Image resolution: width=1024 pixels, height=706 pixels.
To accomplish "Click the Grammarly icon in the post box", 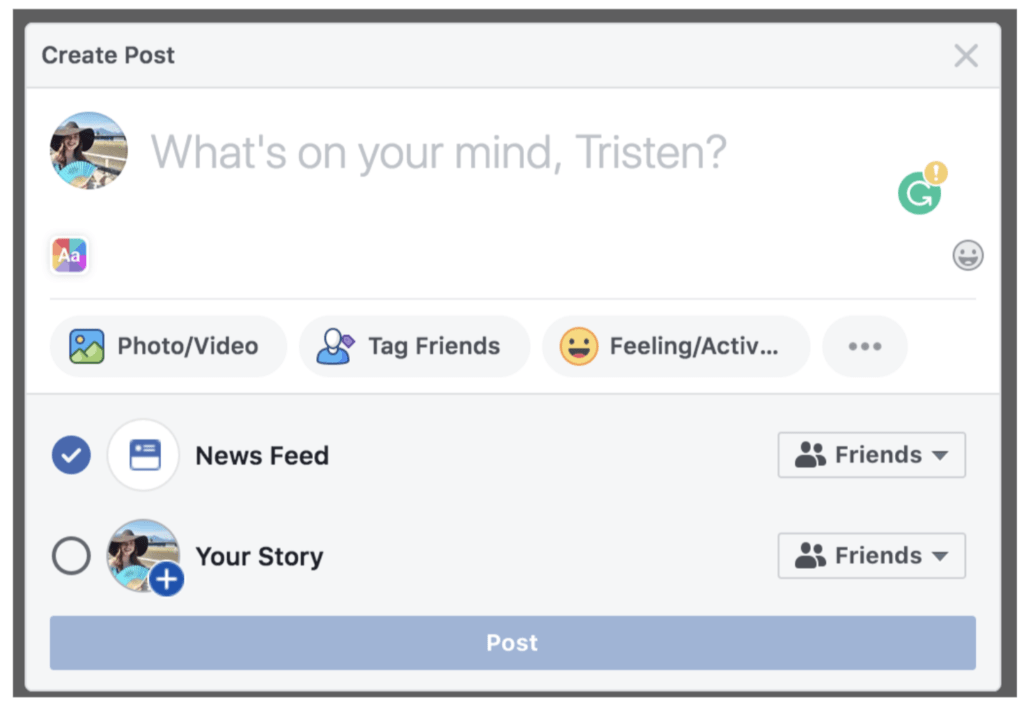I will point(919,193).
